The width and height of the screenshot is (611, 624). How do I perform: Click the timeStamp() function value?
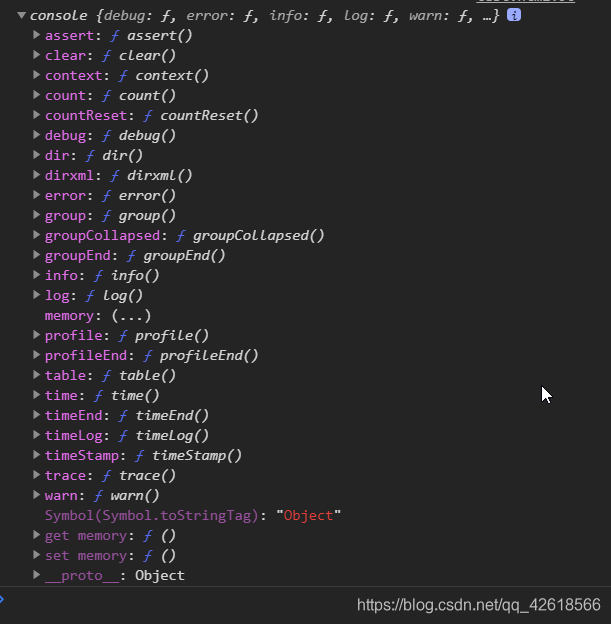(197, 455)
